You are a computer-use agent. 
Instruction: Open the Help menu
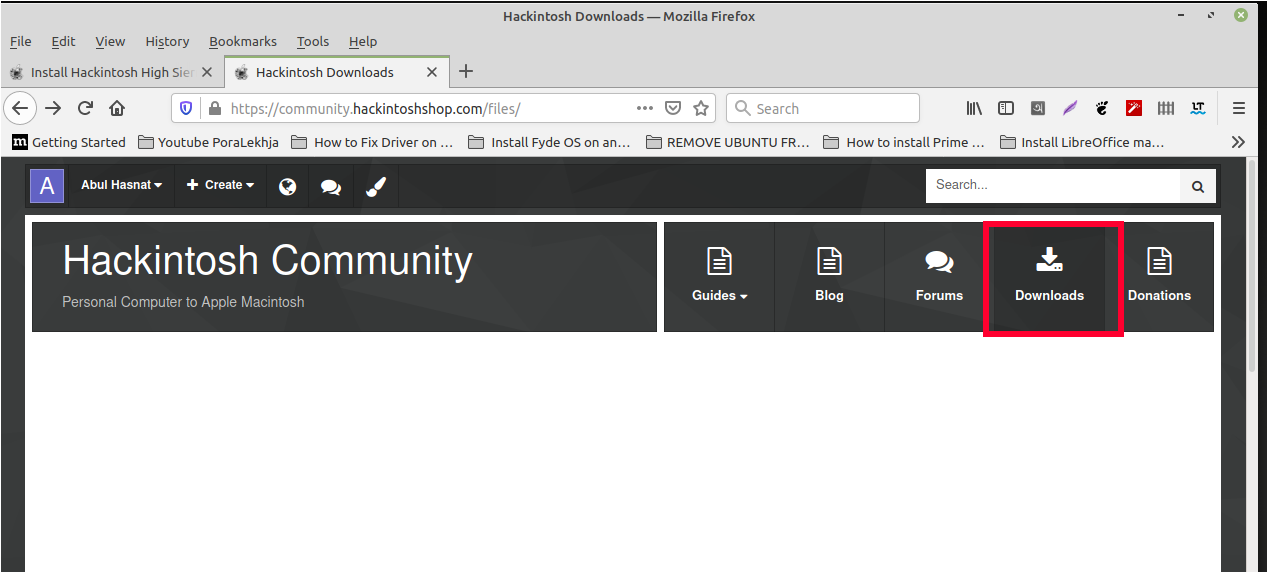click(x=363, y=41)
